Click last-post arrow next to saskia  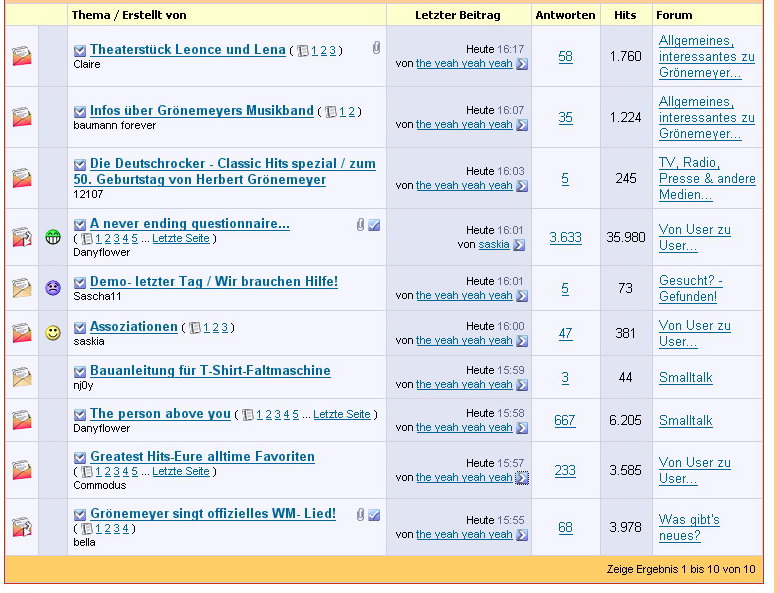click(x=518, y=245)
